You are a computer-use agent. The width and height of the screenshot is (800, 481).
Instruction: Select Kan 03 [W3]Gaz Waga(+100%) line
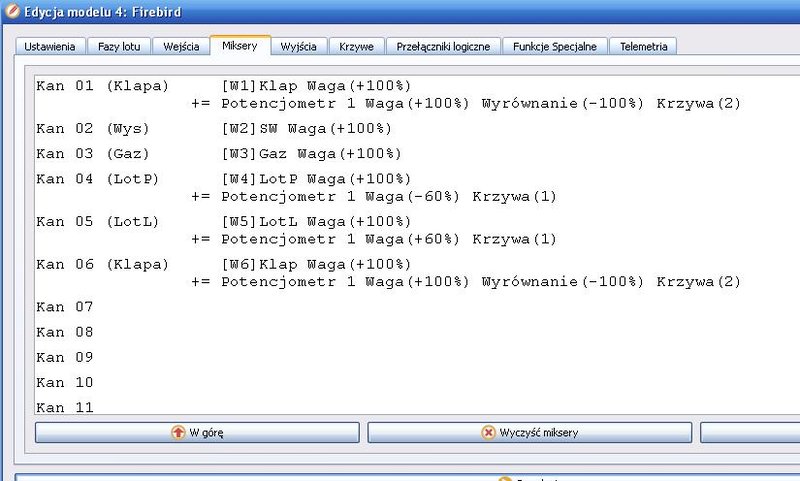click(x=219, y=154)
